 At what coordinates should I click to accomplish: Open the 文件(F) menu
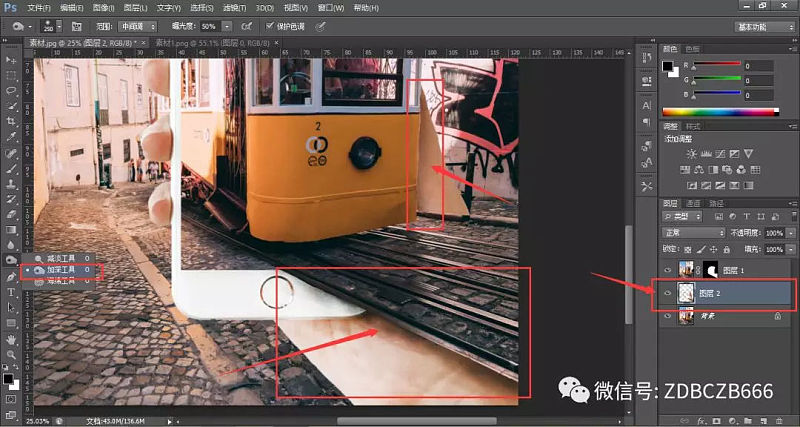39,8
